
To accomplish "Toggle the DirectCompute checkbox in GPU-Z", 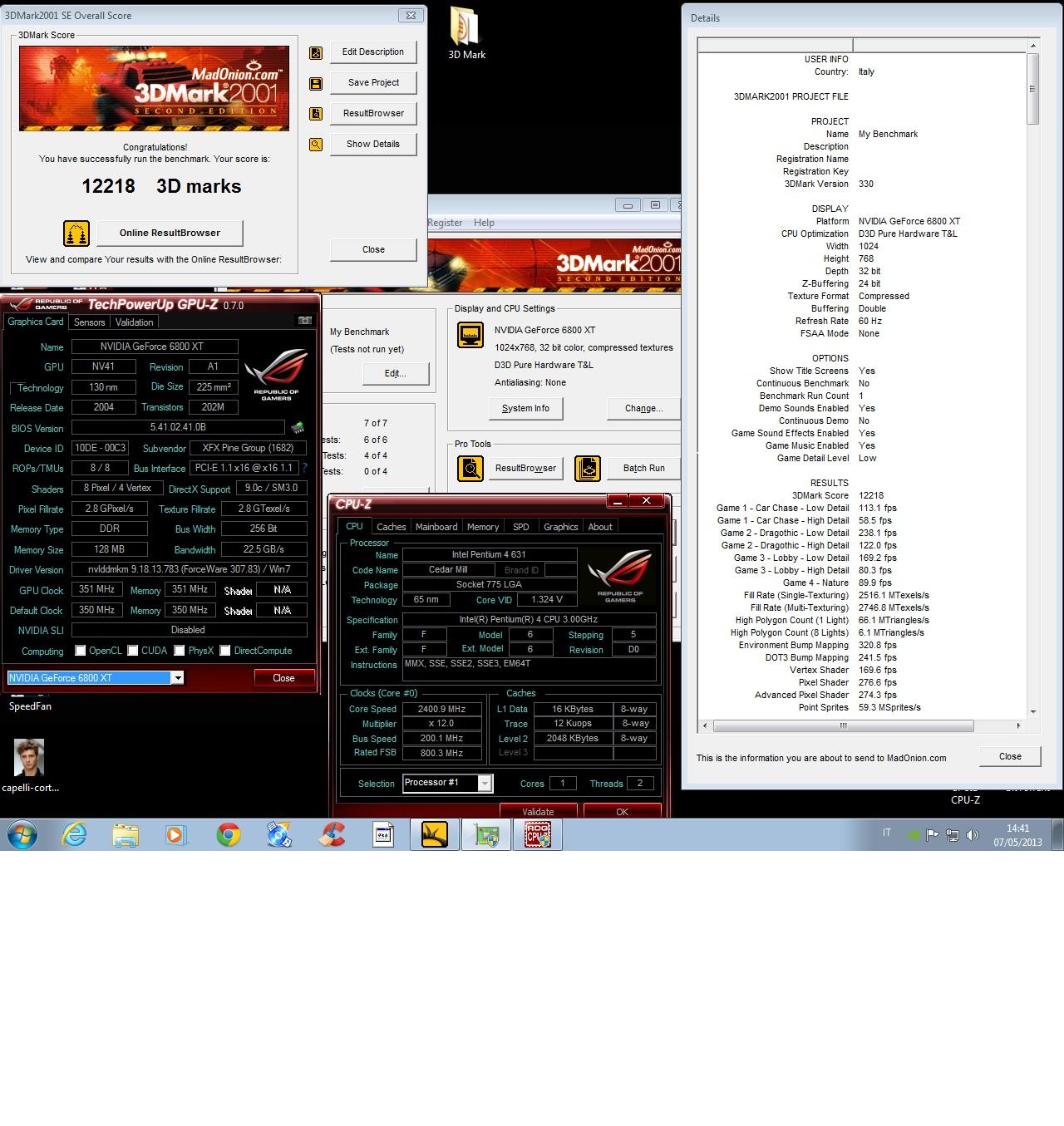I will coord(225,651).
